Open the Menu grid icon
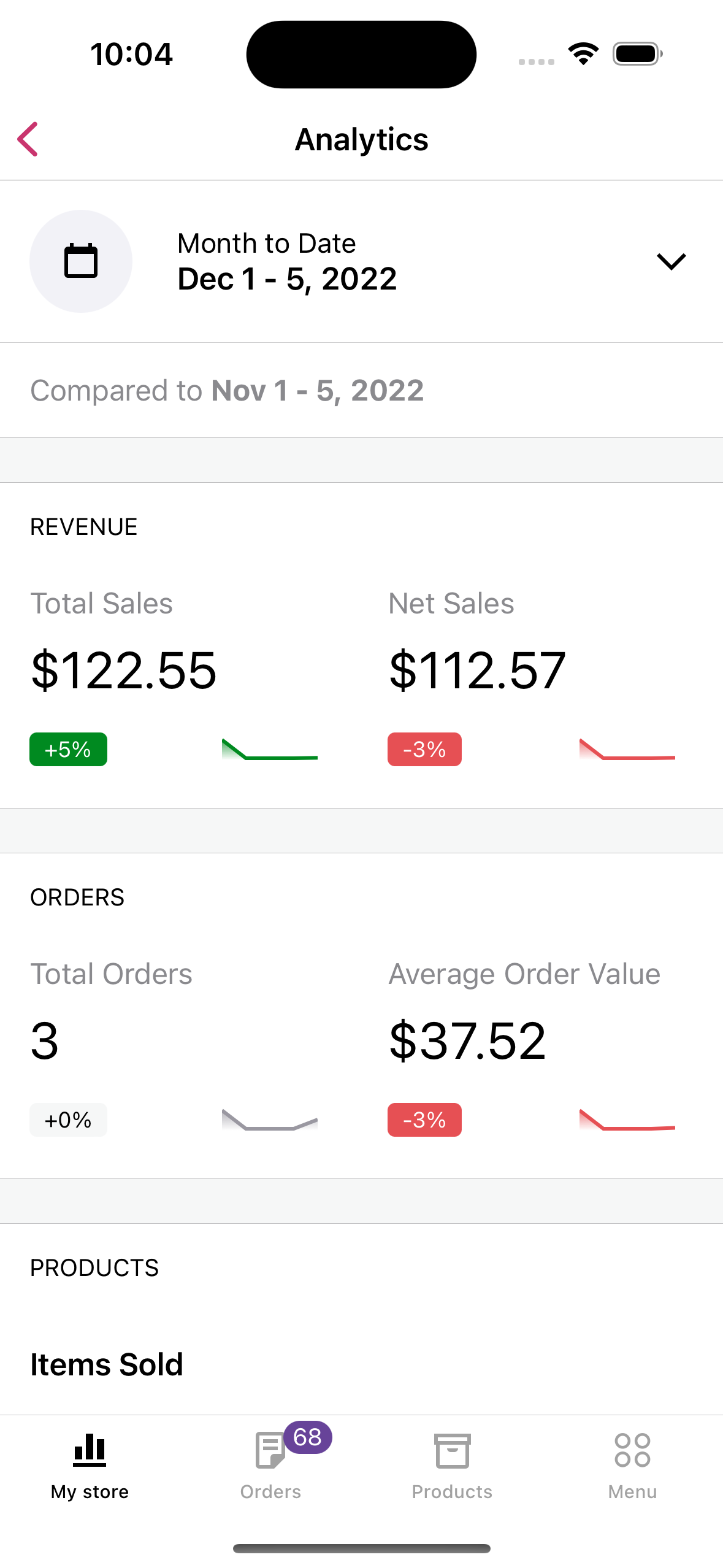Viewport: 723px width, 1568px height. [632, 1450]
